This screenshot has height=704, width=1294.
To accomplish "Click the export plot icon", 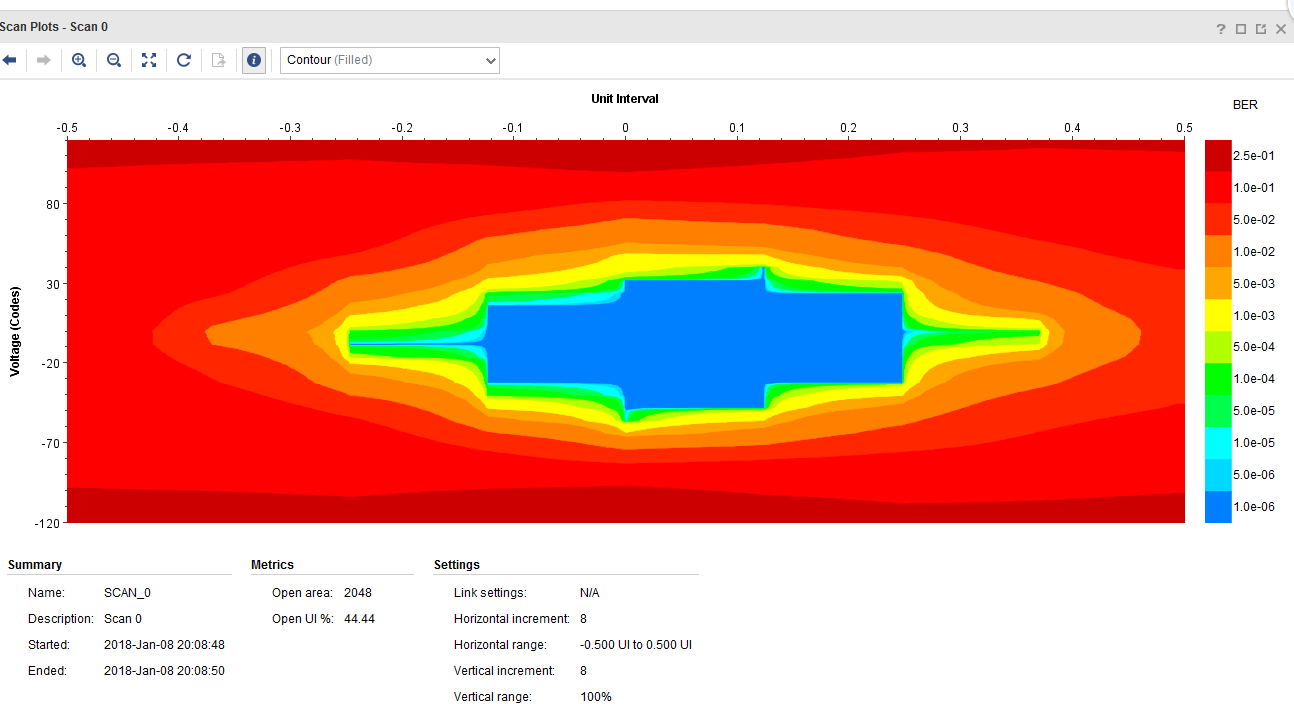I will pyautogui.click(x=219, y=60).
